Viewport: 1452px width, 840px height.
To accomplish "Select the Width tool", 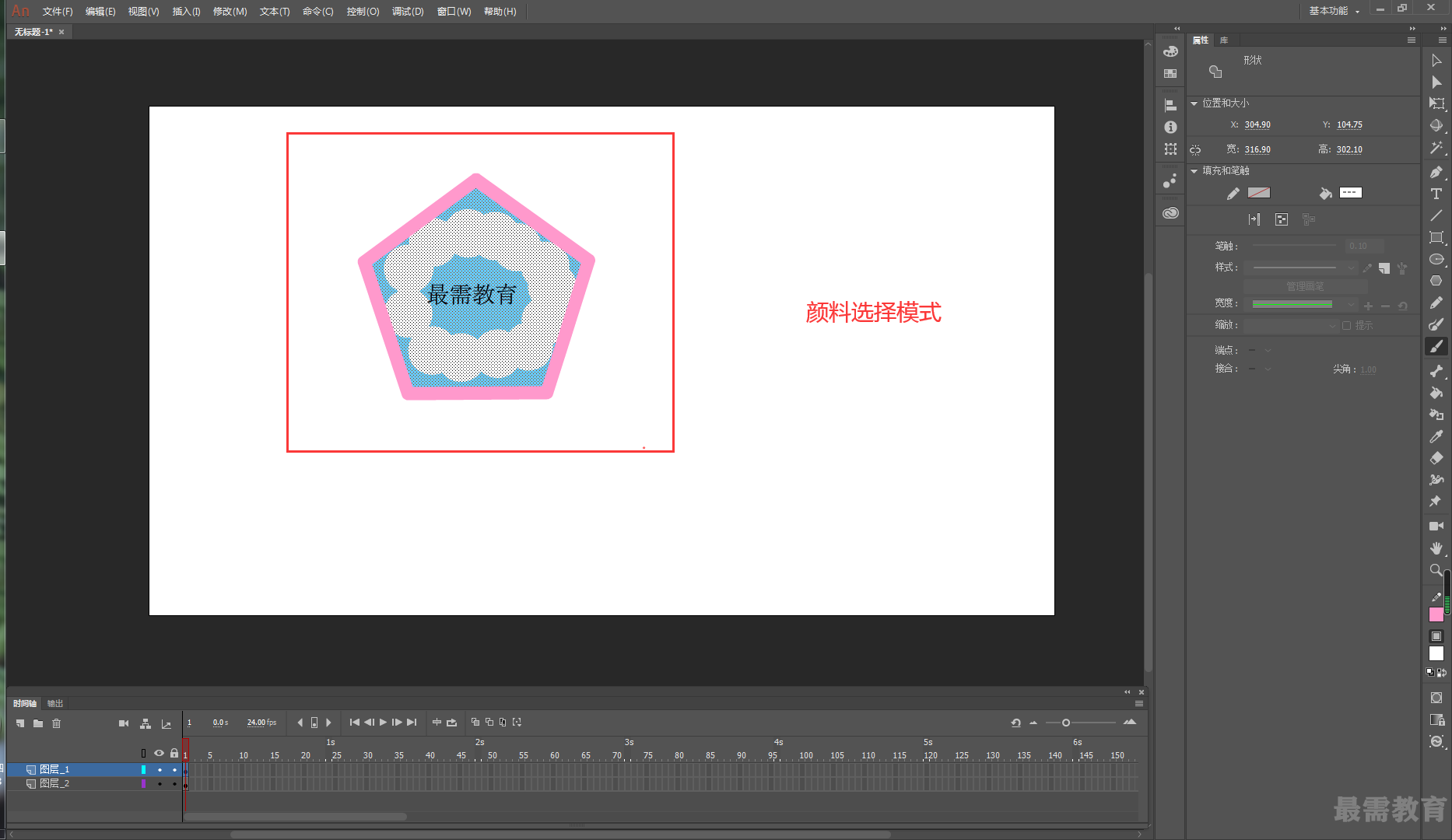I will click(1436, 480).
